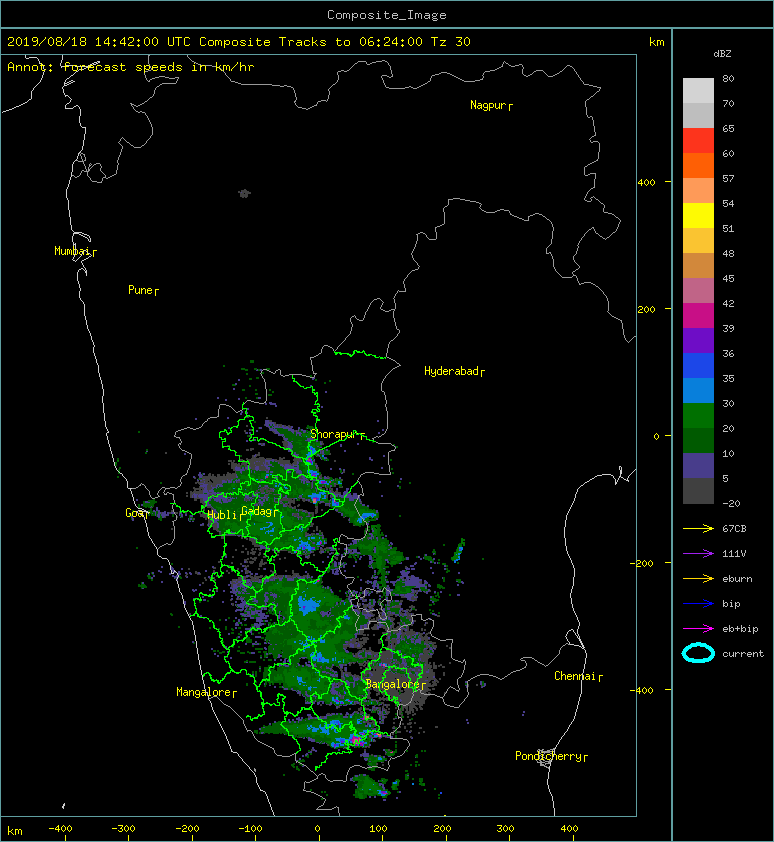Screen dimensions: 774x842
Task: Click the magenta eb+bip arrow in legend
Action: click(x=698, y=628)
